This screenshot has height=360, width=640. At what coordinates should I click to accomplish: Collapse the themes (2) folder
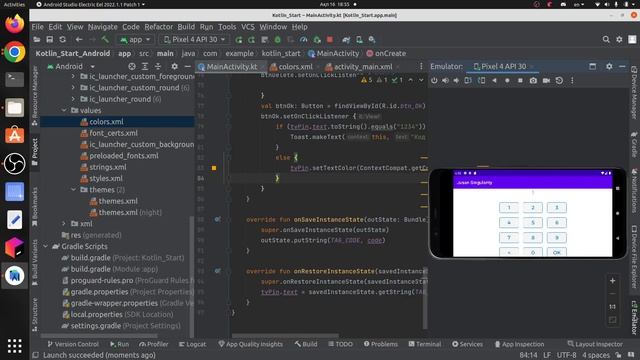pyautogui.click(x=73, y=190)
